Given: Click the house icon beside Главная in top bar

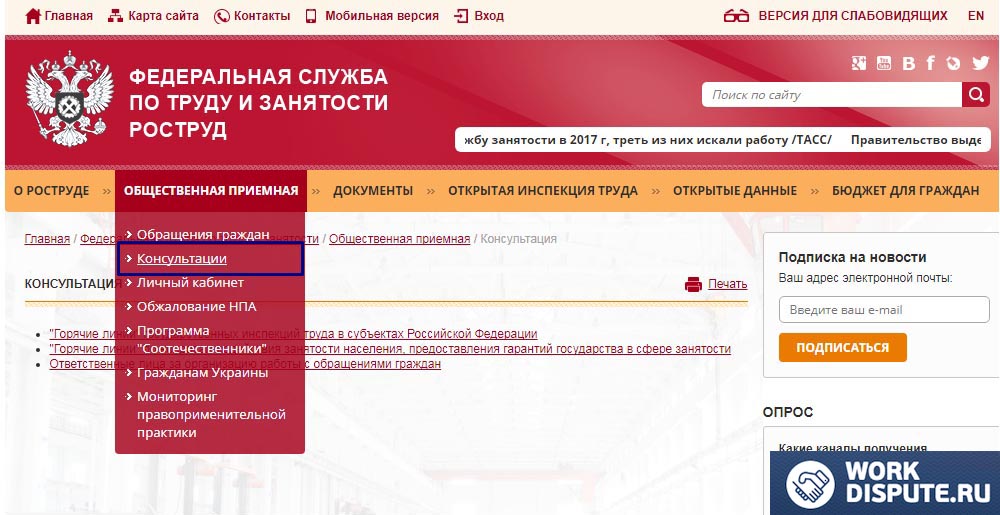Looking at the screenshot, I should [x=33, y=16].
